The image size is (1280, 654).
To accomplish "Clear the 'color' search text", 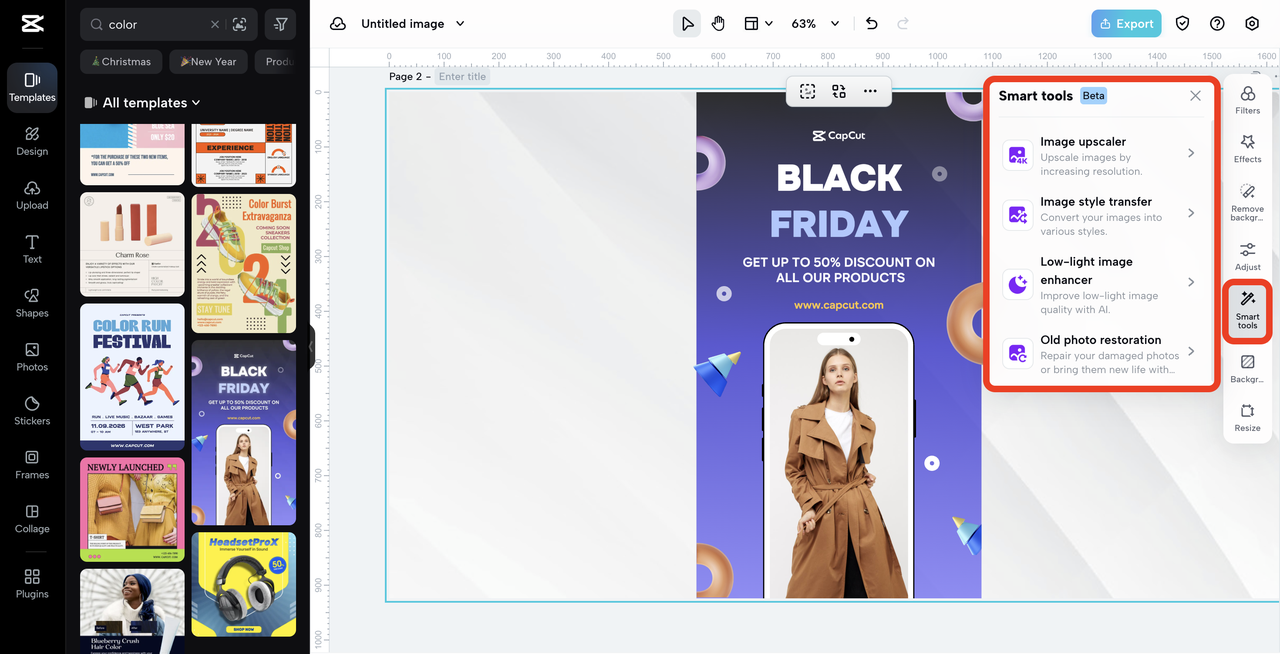I will (x=215, y=24).
